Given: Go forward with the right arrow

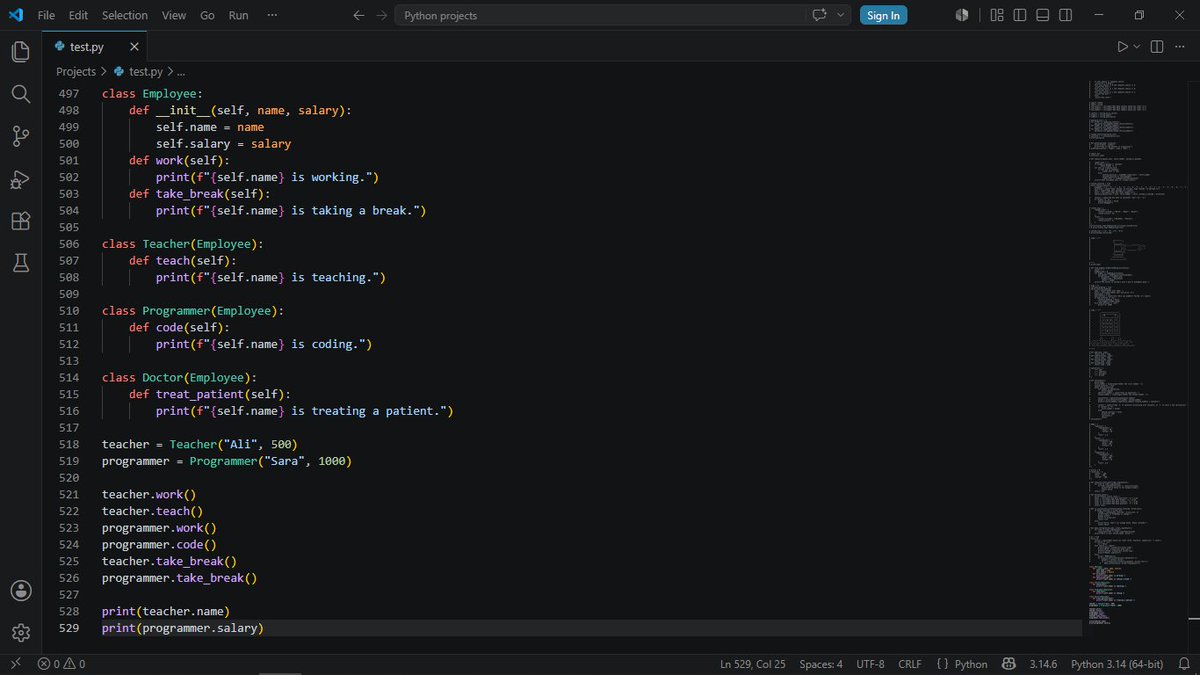Looking at the screenshot, I should 381,15.
